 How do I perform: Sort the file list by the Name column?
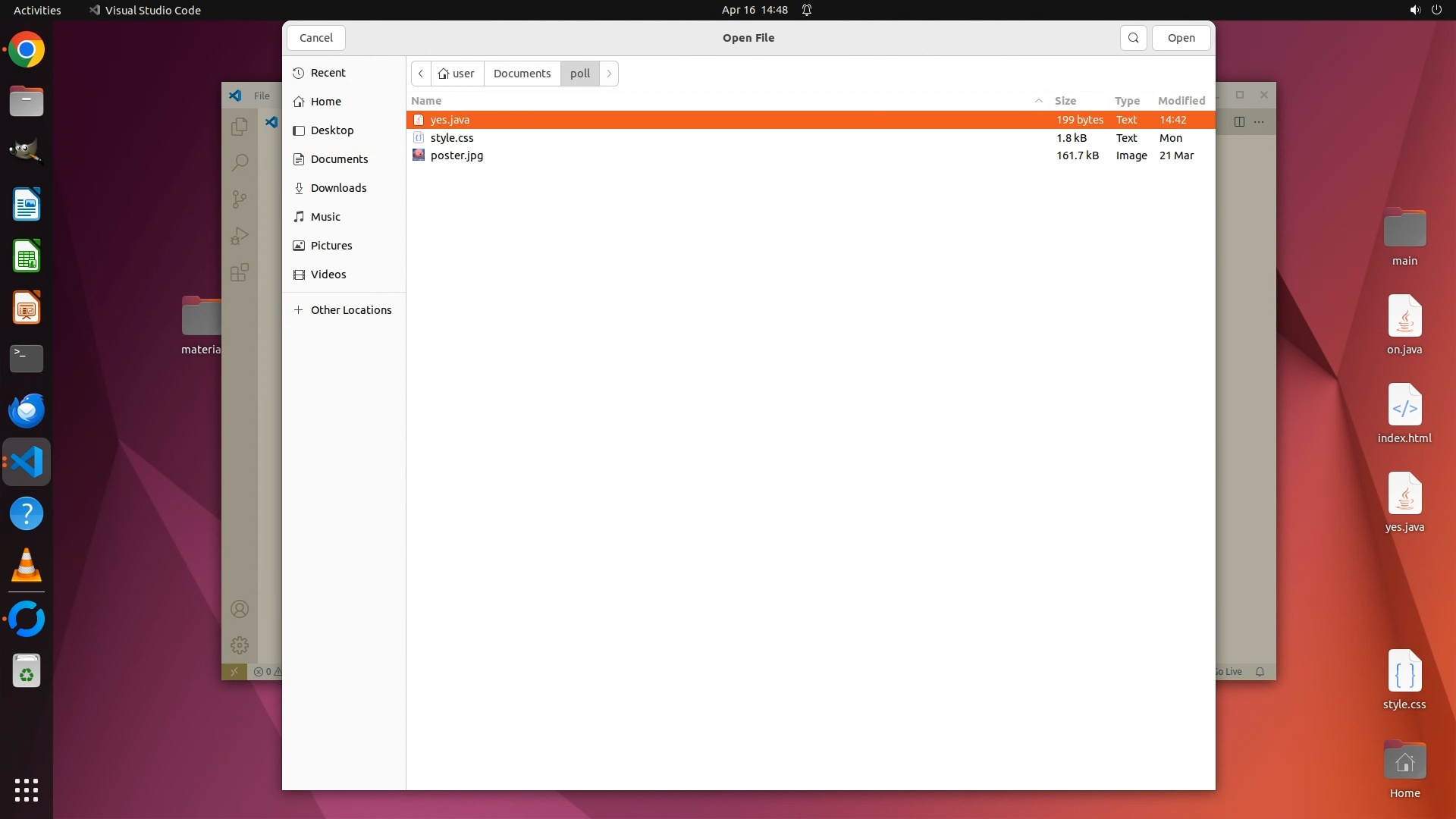(x=426, y=101)
